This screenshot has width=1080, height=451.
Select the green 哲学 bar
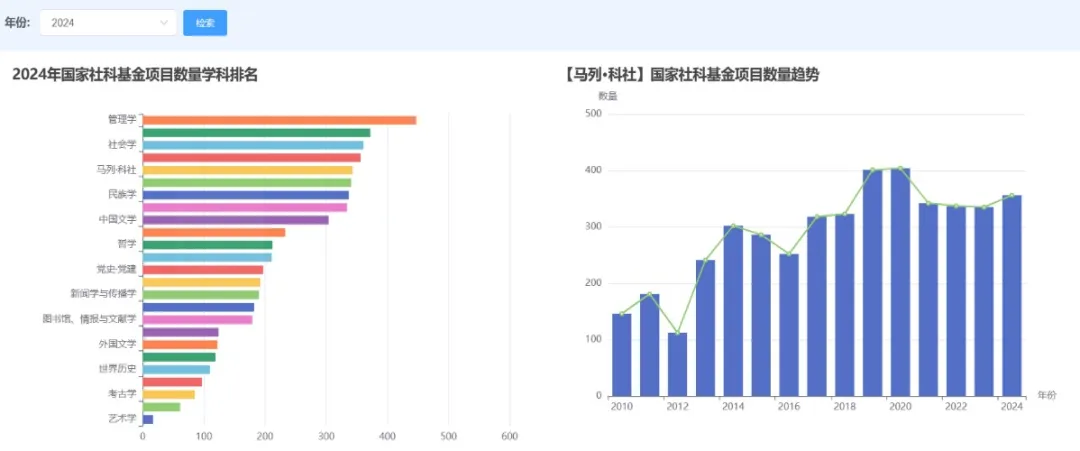(x=207, y=245)
